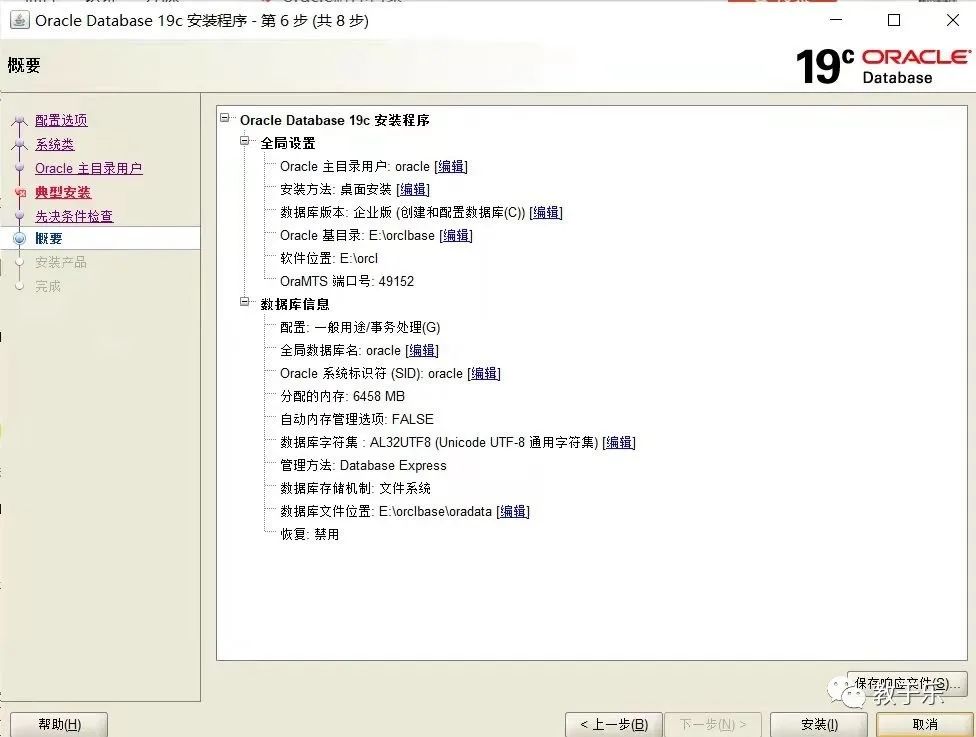
Task: Open the 先决条件检查 step
Action: point(74,216)
